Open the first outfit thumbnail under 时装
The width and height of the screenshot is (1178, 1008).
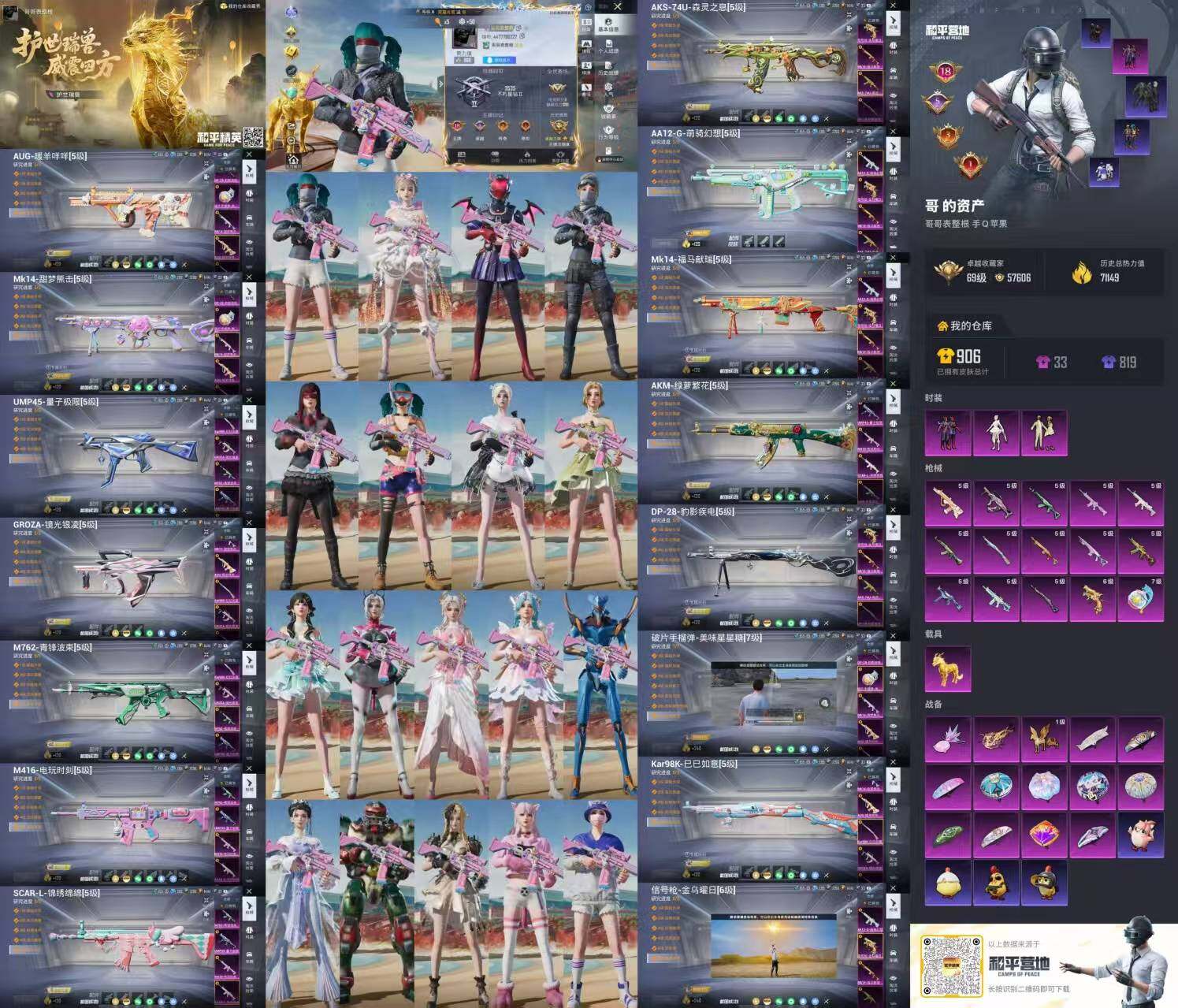tap(948, 433)
